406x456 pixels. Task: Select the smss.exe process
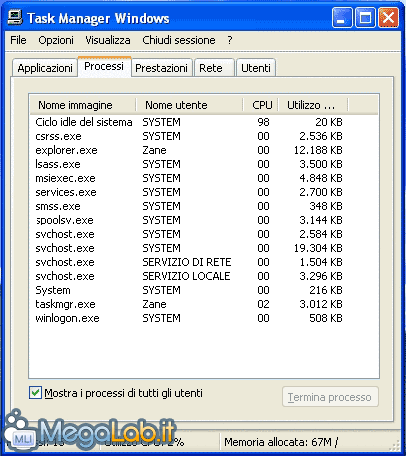(204, 206)
